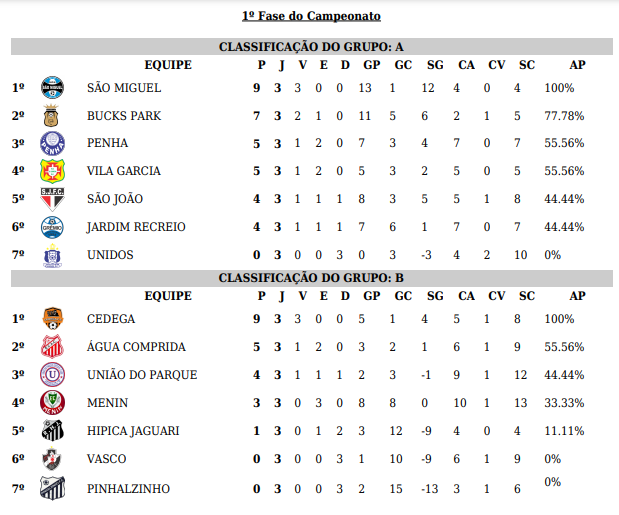Click the Penha team logo
Viewport: 619px width, 515px height.
click(52, 144)
